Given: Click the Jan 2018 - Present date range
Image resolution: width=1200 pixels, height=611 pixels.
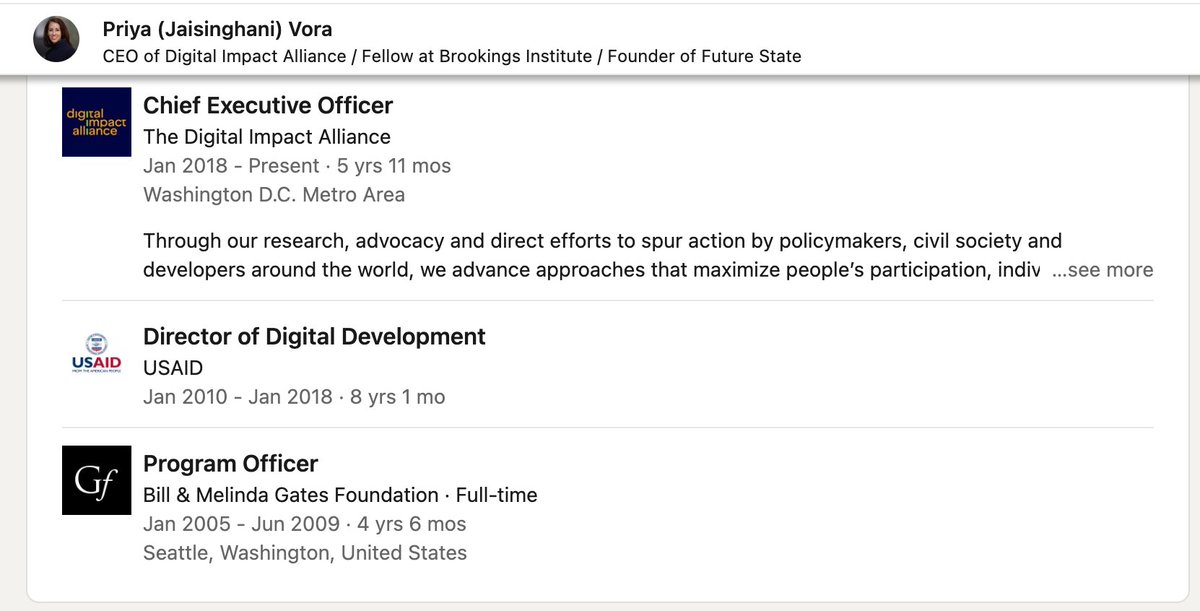Looking at the screenshot, I should (x=231, y=166).
